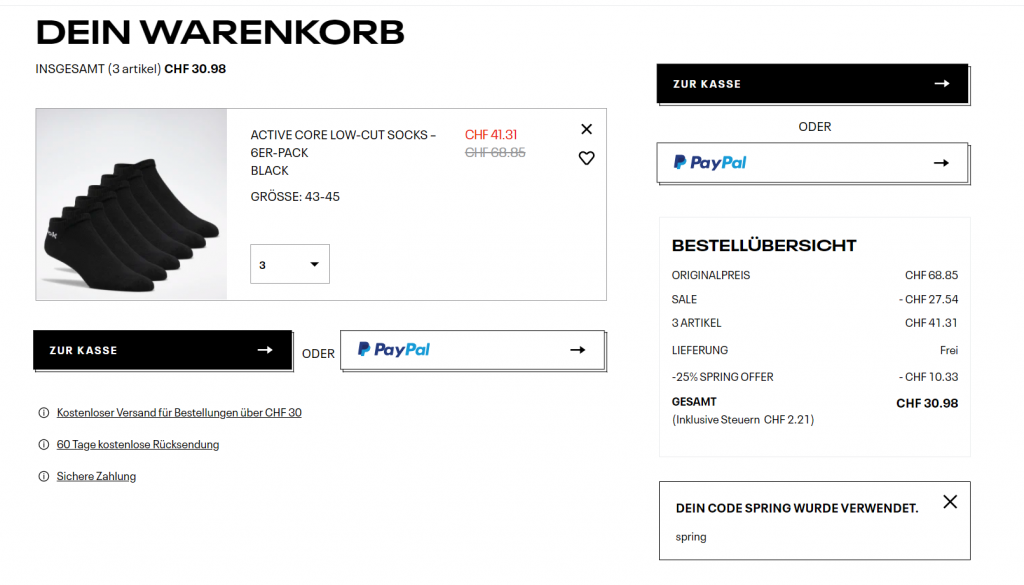This screenshot has height=585, width=1024.
Task: Click the Zur Kasse button below the product
Action: pyautogui.click(x=162, y=350)
